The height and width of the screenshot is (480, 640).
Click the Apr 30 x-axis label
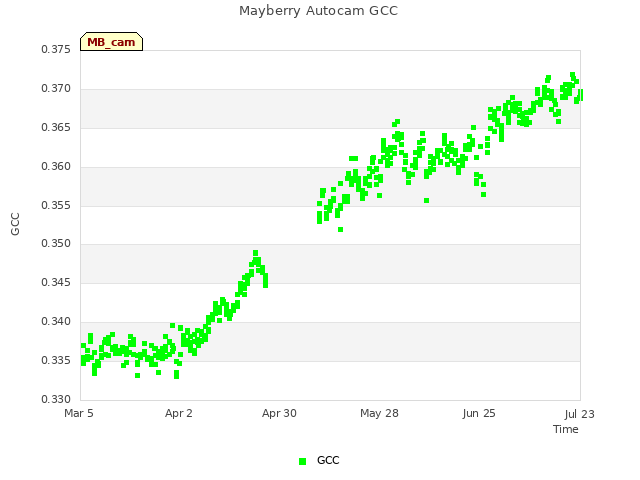click(x=279, y=413)
